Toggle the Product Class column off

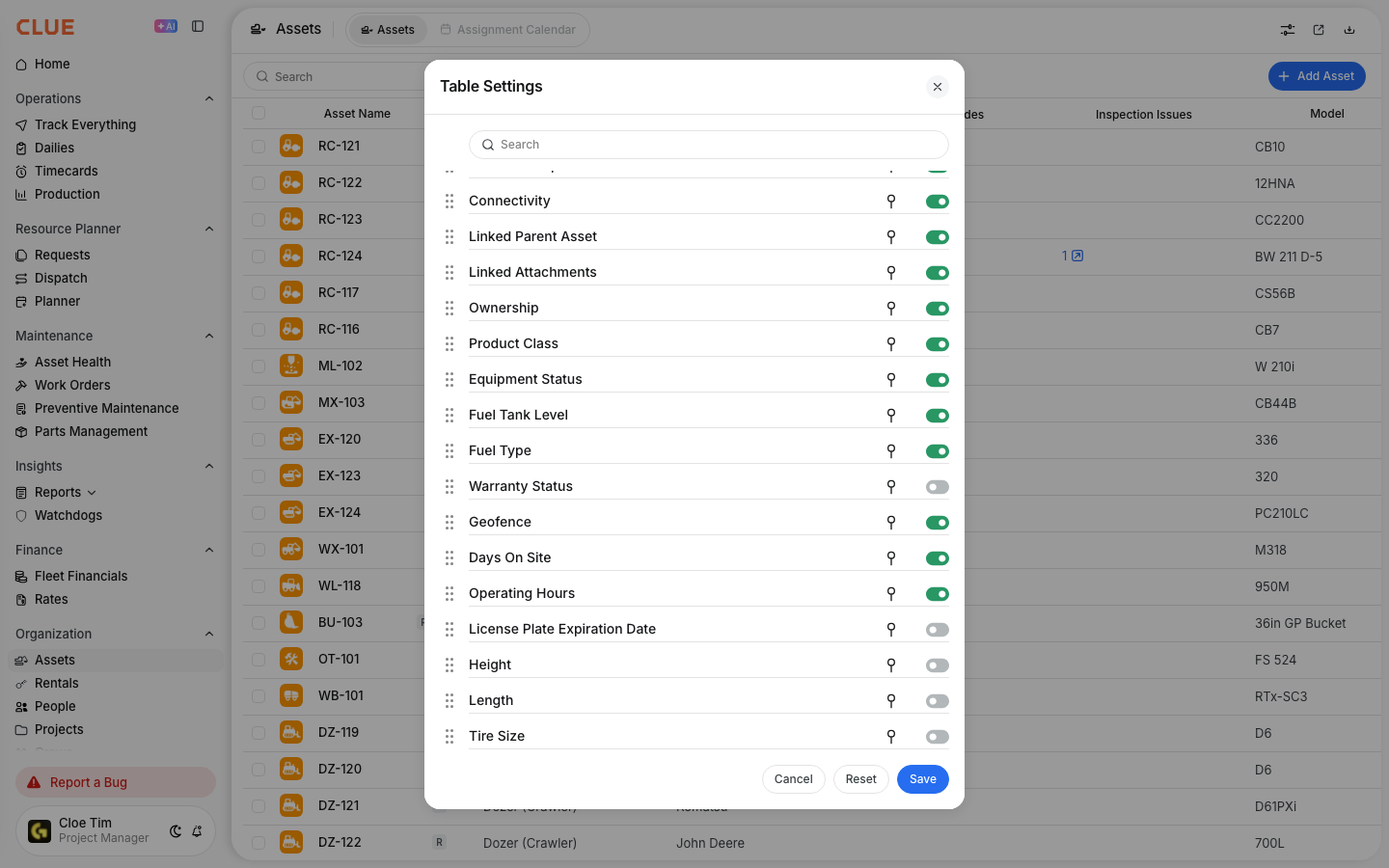click(938, 344)
